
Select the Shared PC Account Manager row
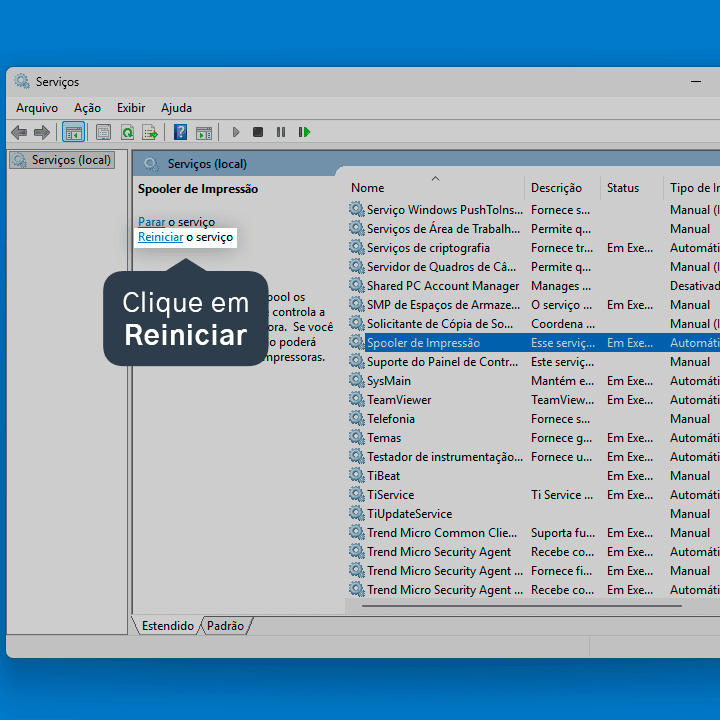pos(534,286)
